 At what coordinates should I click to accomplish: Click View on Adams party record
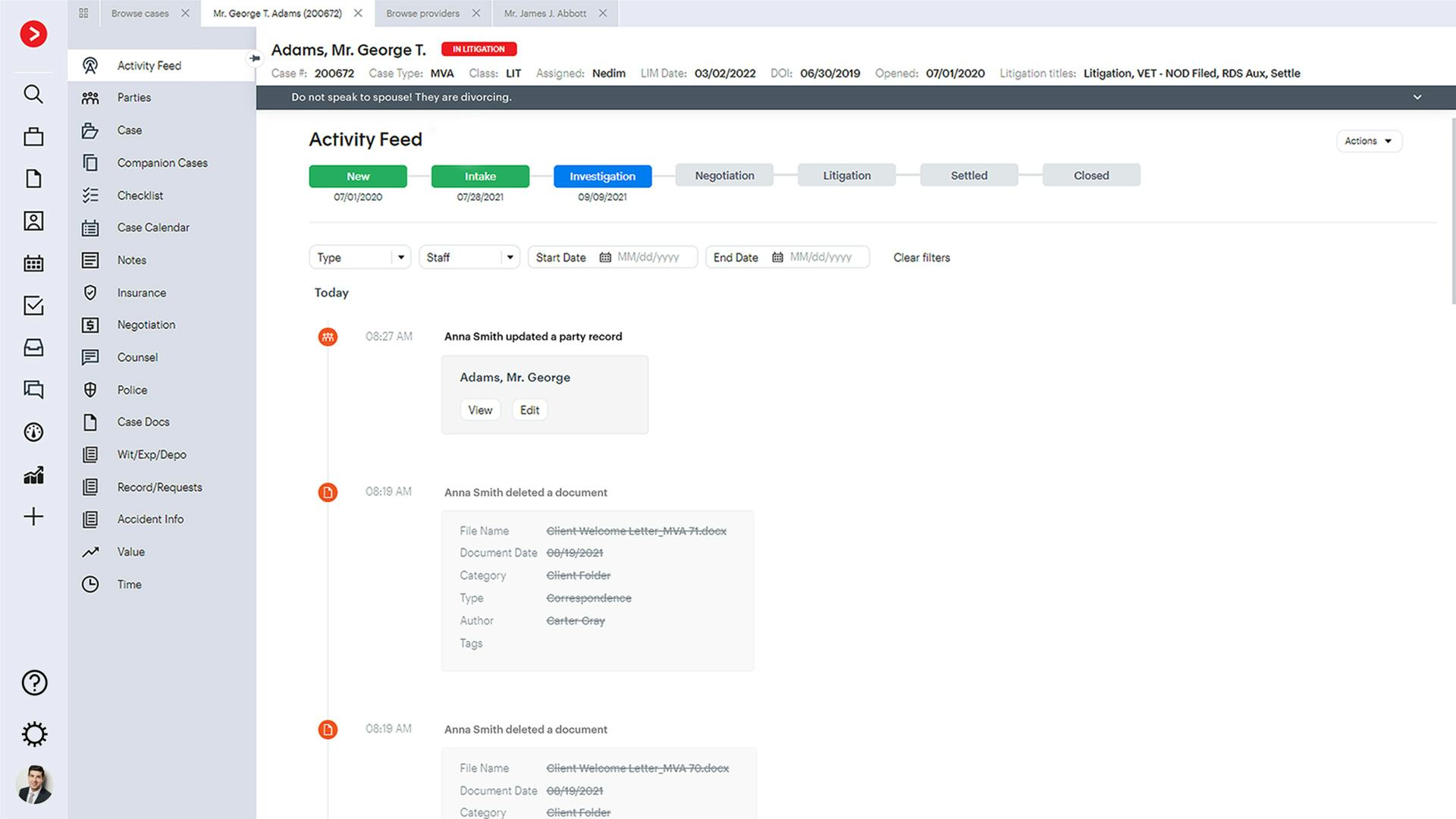click(x=480, y=409)
